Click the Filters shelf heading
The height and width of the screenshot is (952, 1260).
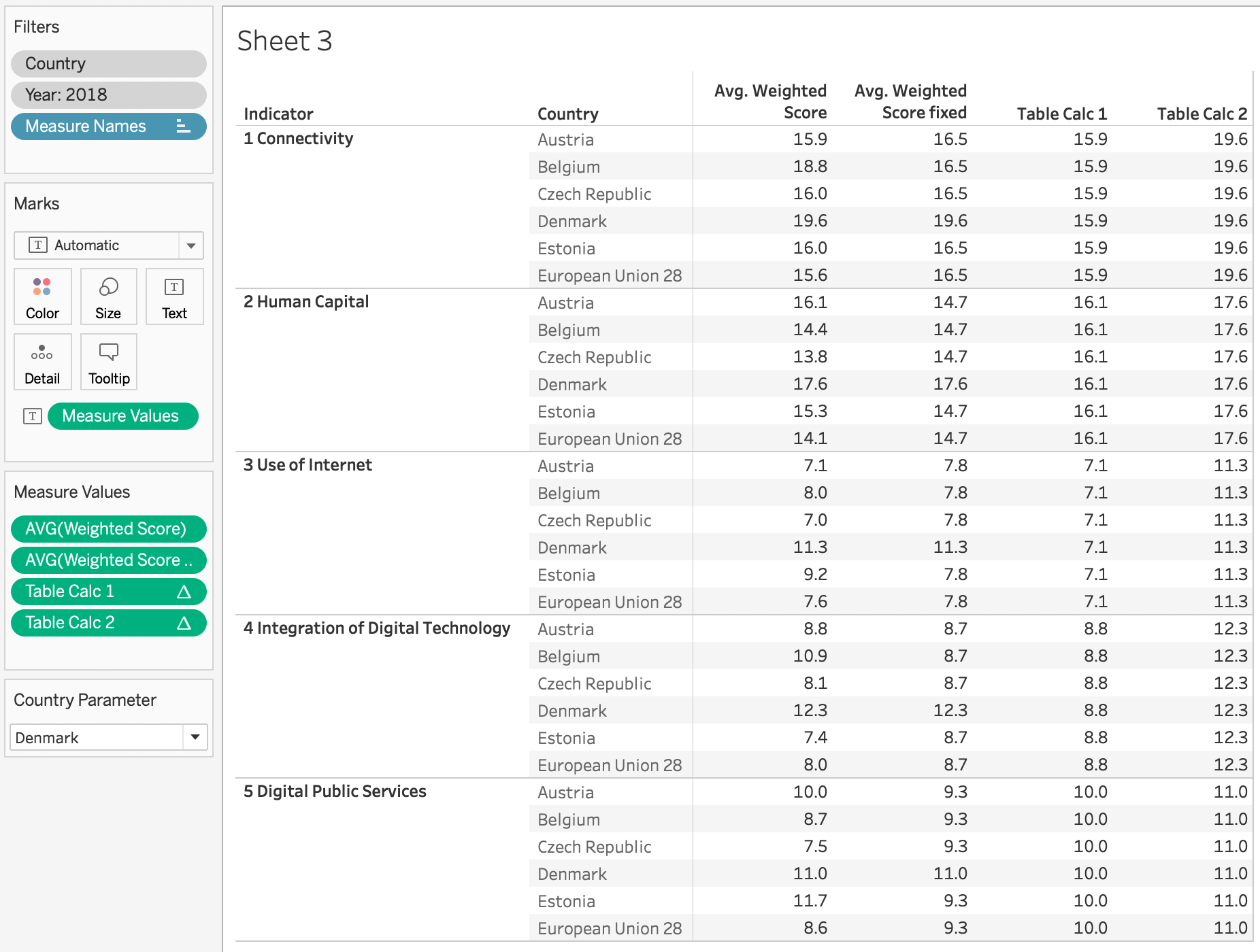[37, 27]
